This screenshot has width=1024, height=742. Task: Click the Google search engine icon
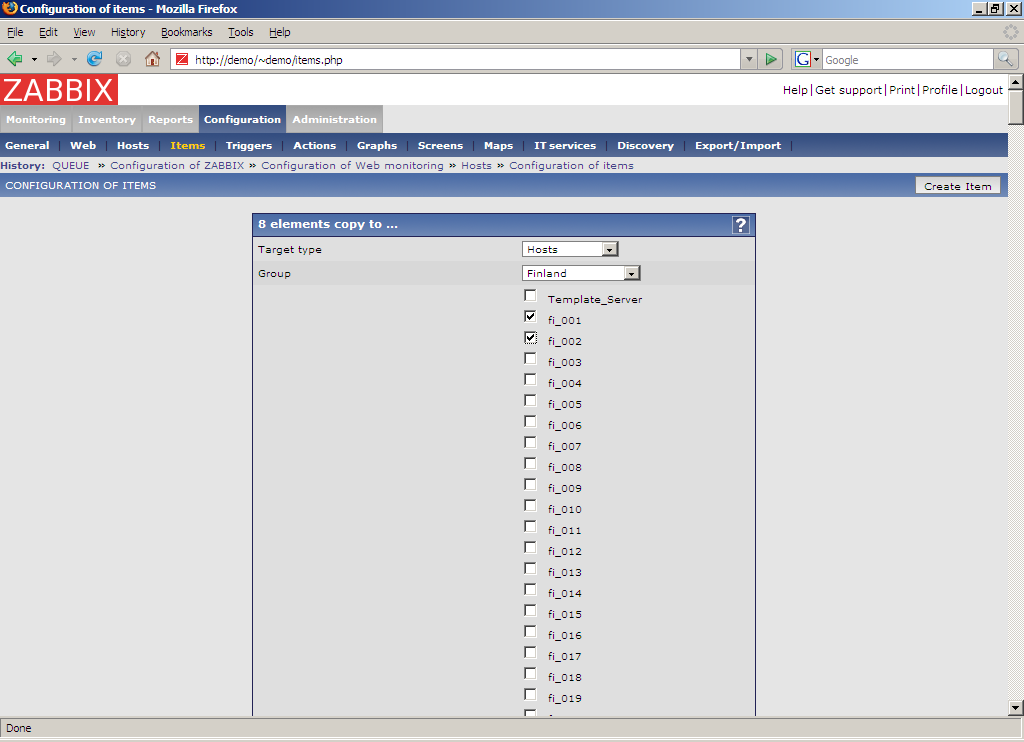(x=803, y=59)
